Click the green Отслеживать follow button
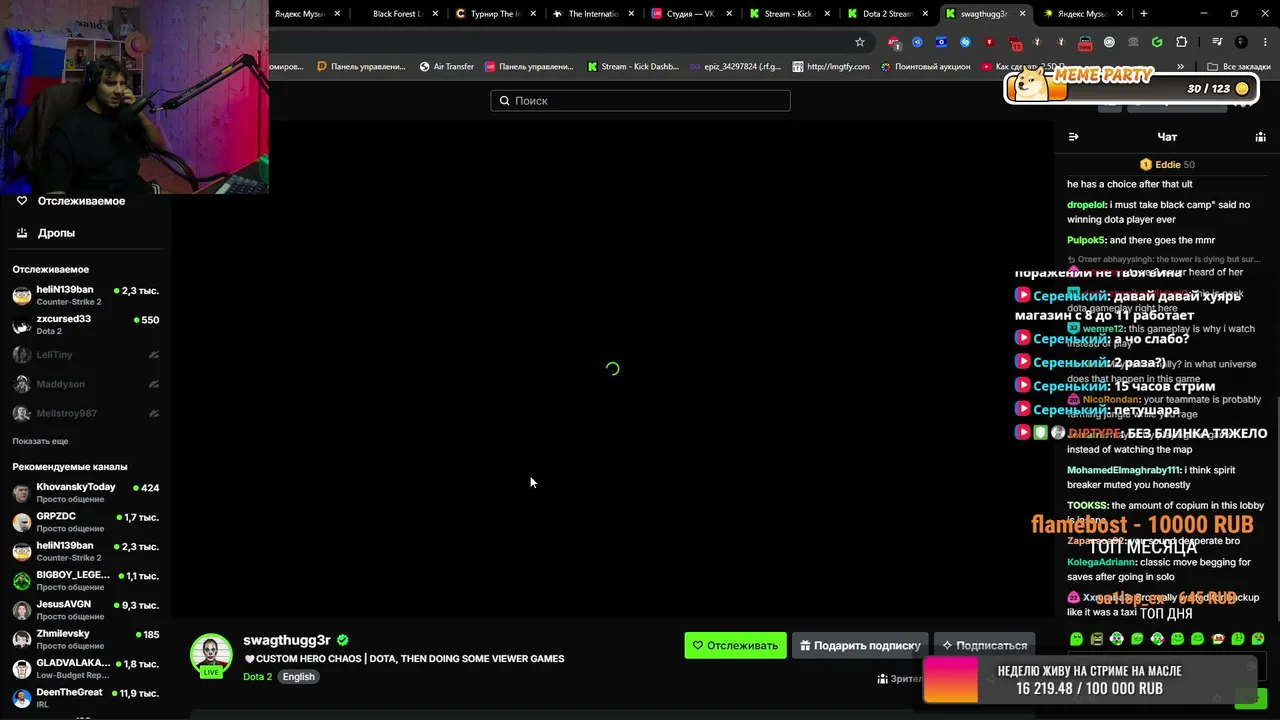Viewport: 1280px width, 720px height. [735, 645]
